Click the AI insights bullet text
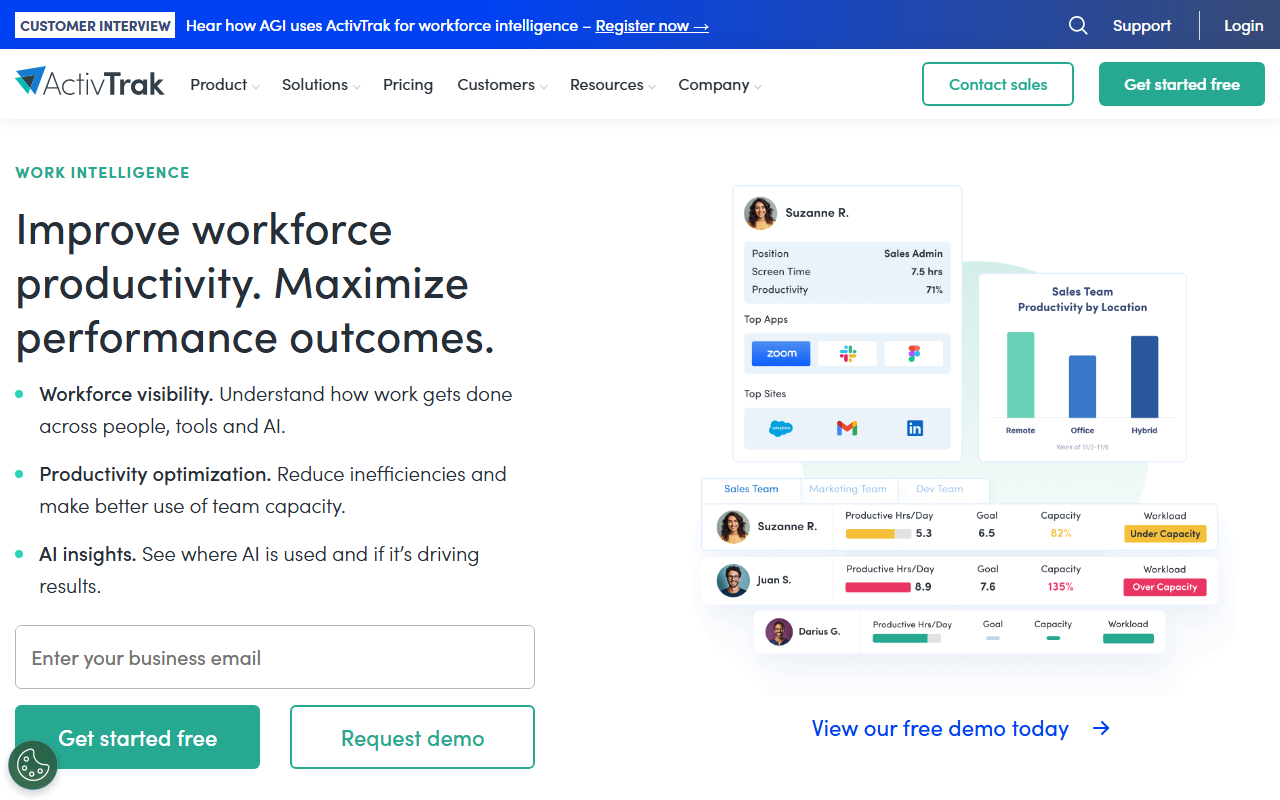Viewport: 1280px width, 800px height. (259, 570)
